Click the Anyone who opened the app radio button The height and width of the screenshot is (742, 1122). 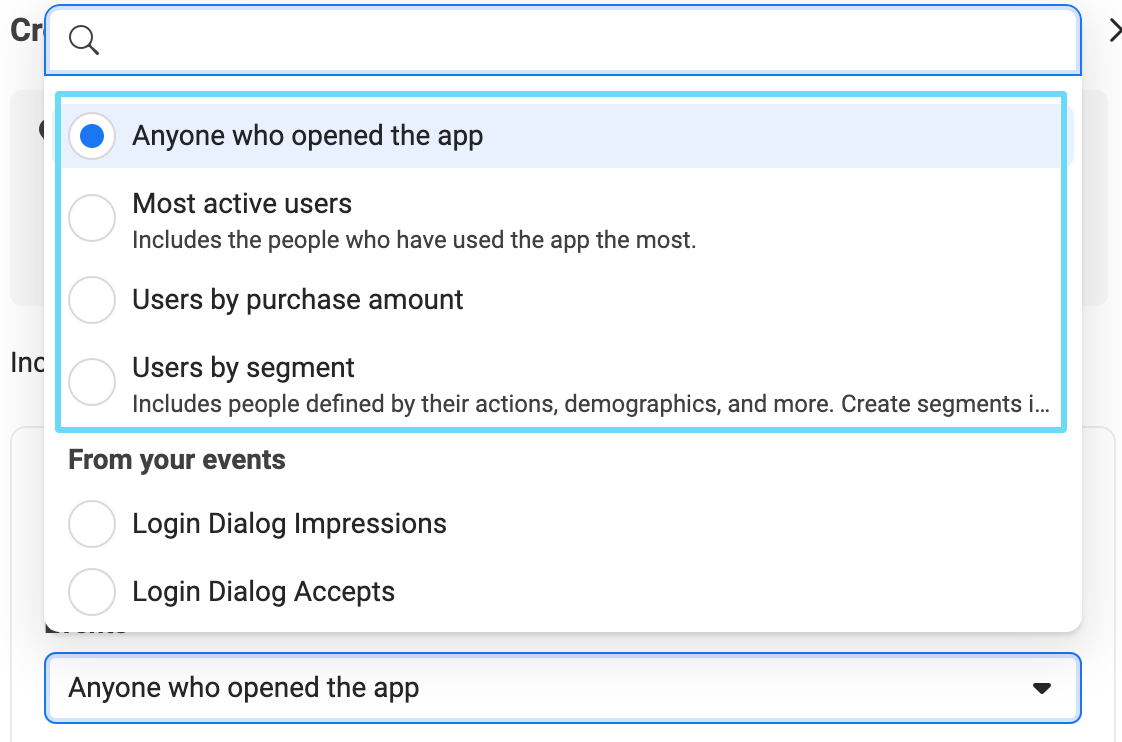point(91,135)
